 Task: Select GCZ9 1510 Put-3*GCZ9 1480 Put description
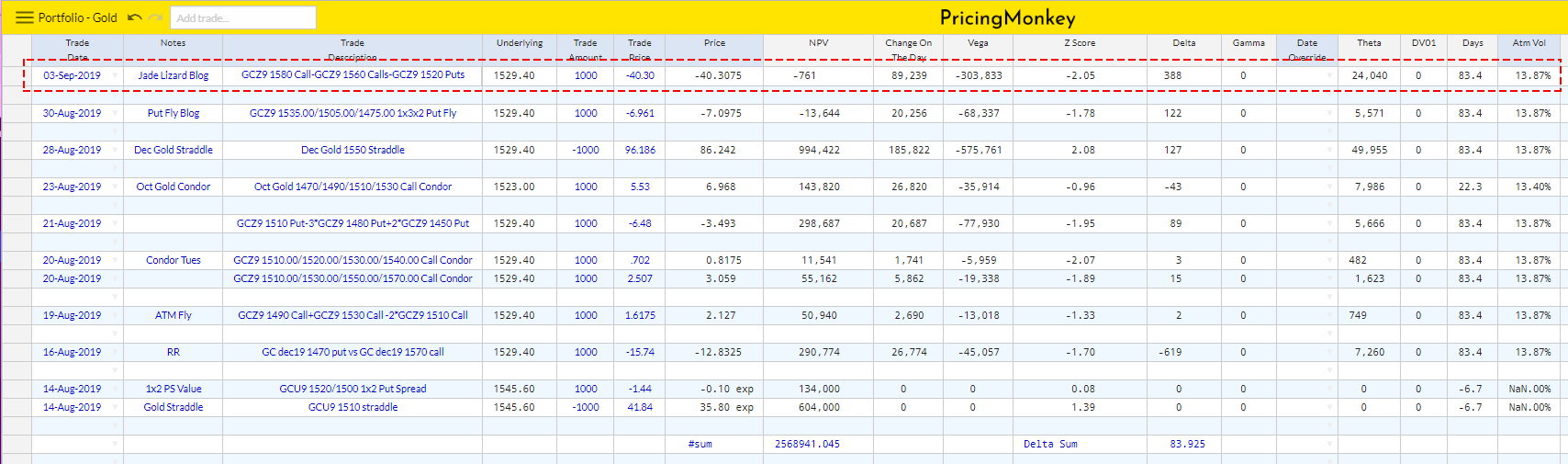point(353,223)
